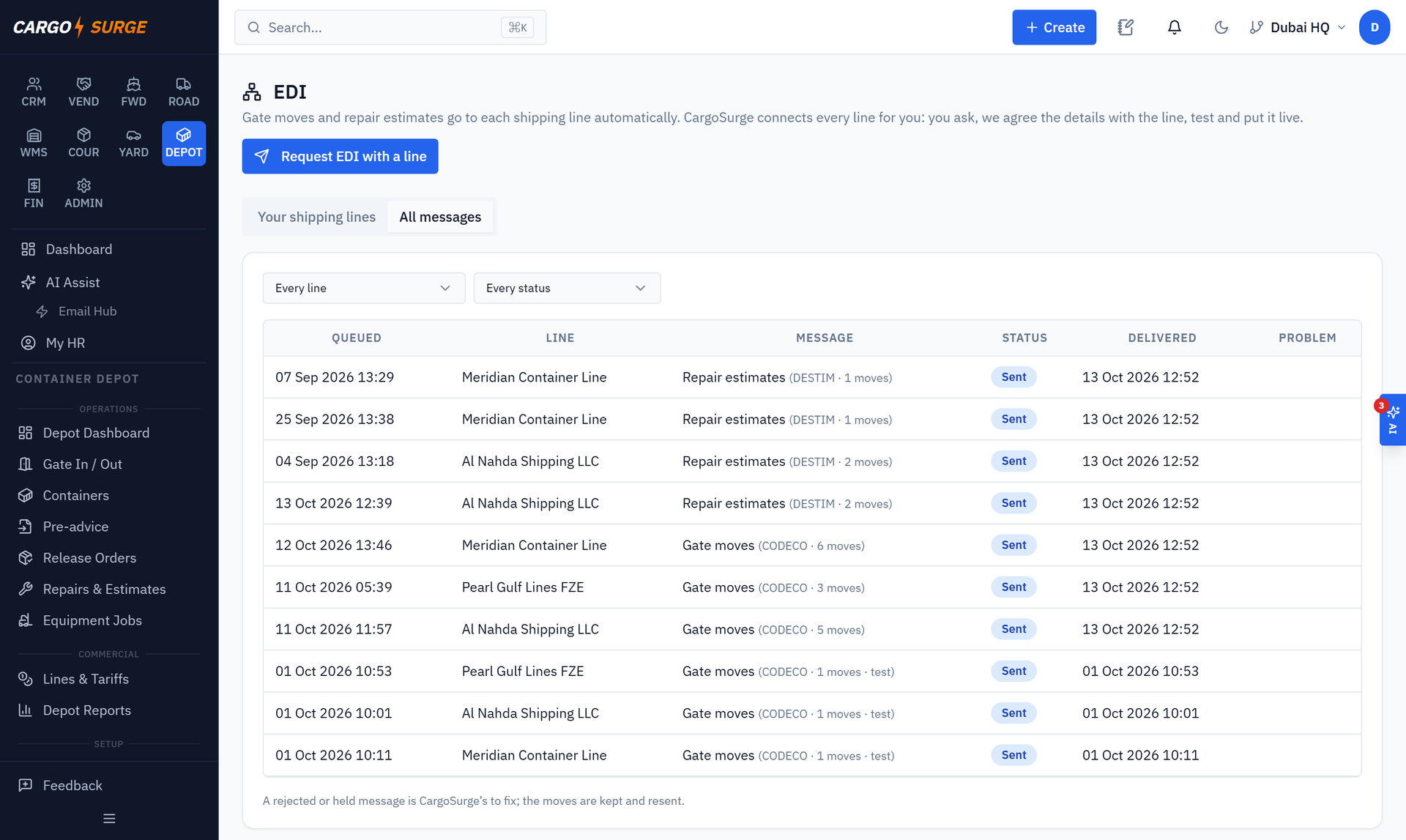Toggle dark mode moon icon

[x=1221, y=27]
